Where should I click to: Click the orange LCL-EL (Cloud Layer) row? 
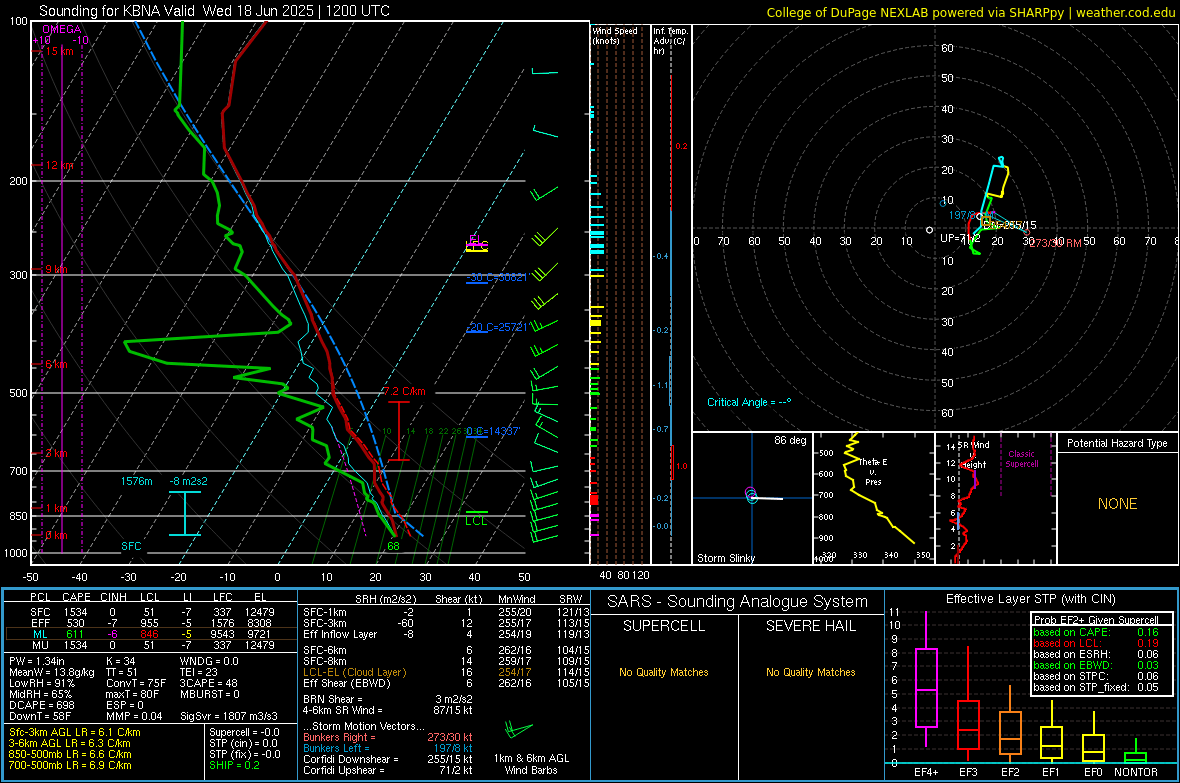point(446,672)
